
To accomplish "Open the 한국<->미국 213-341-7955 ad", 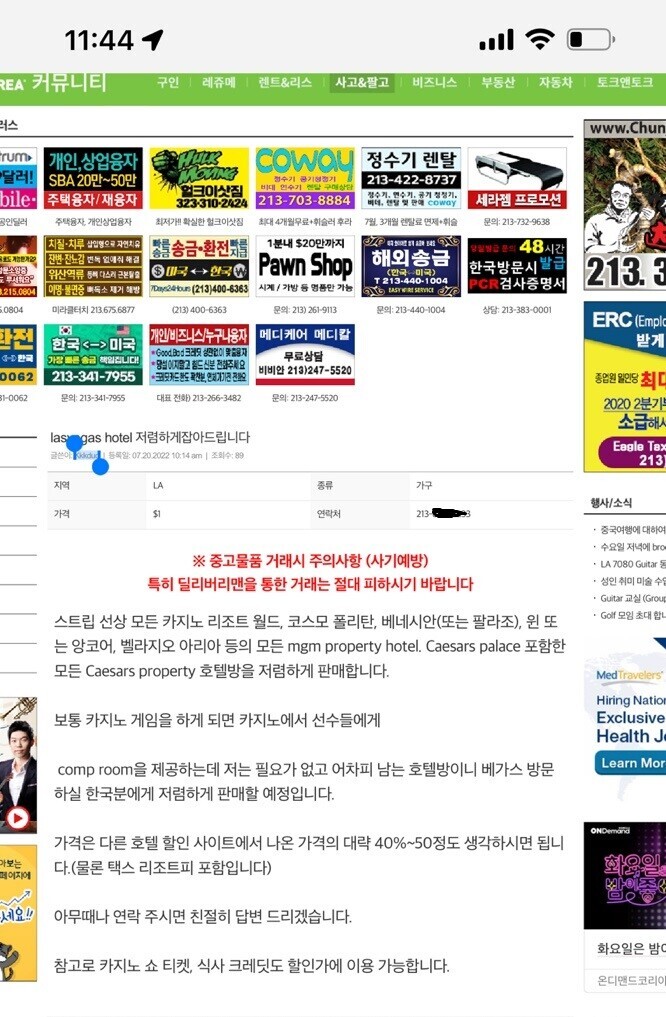I will pyautogui.click(x=93, y=355).
